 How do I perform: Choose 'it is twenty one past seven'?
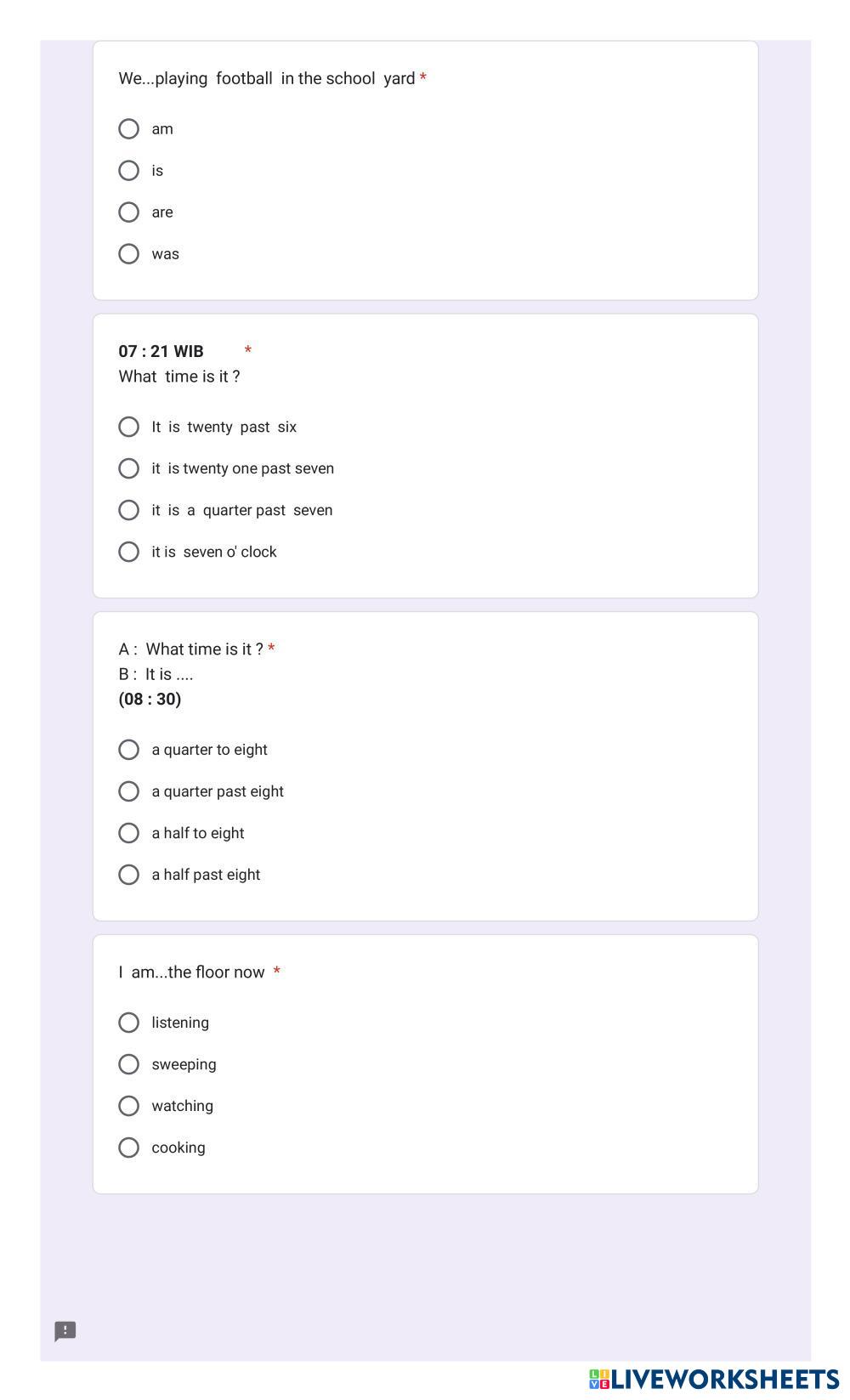[128, 468]
